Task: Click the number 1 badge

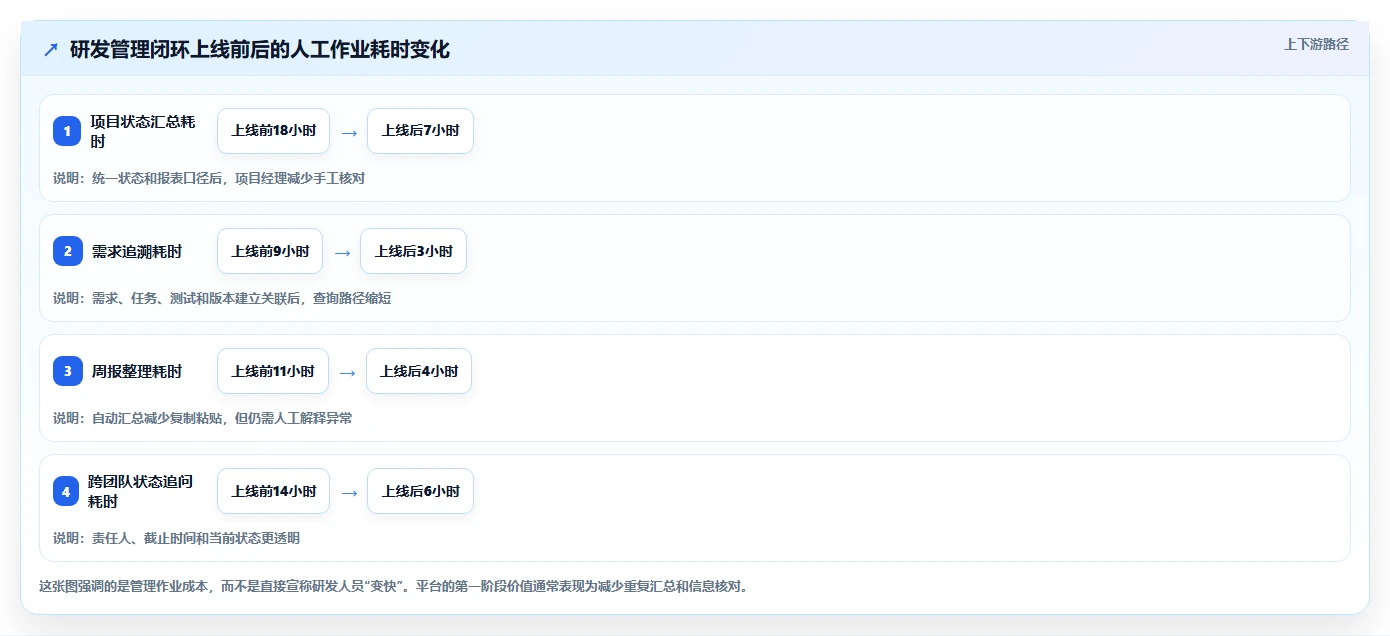Action: coord(67,131)
